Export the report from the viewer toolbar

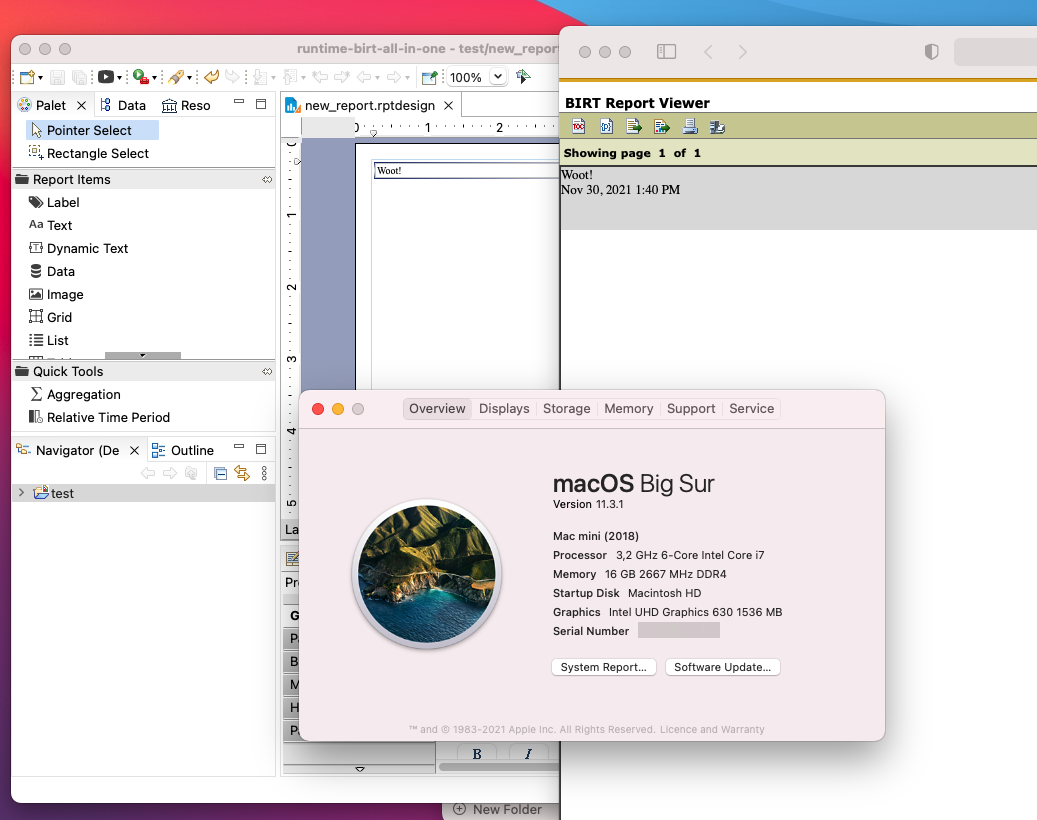coord(662,127)
